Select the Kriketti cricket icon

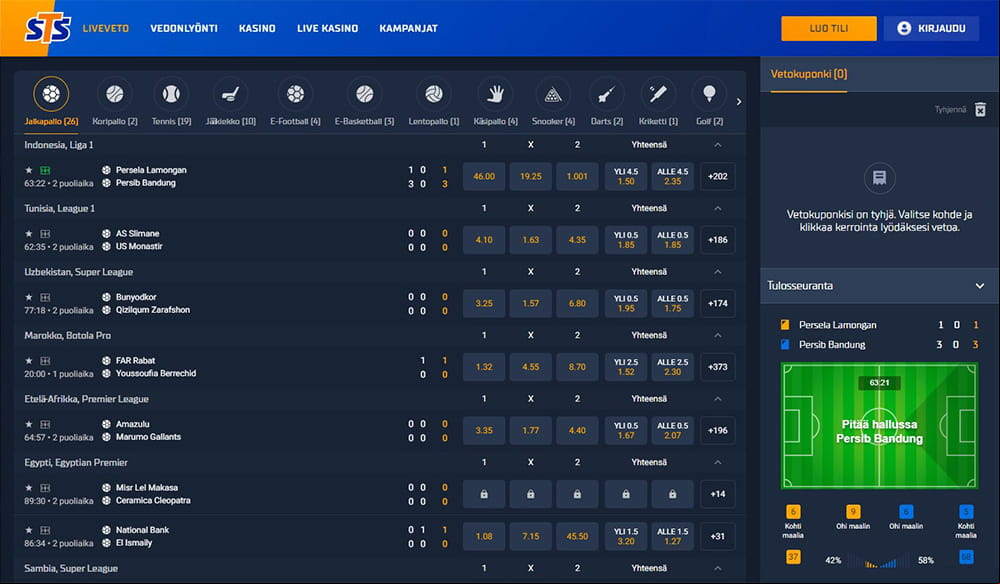point(658,94)
